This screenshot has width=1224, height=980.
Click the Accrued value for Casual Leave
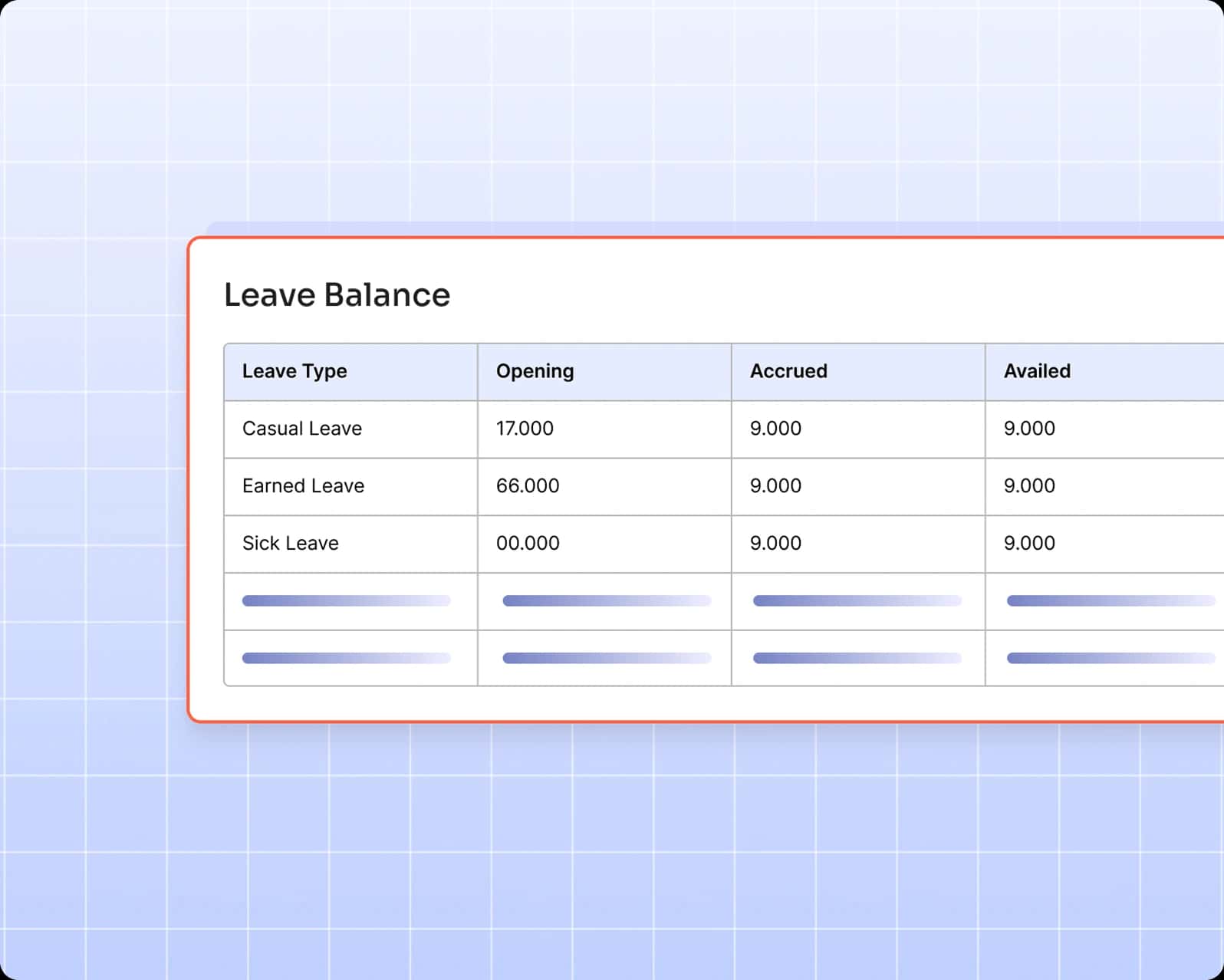(x=775, y=429)
